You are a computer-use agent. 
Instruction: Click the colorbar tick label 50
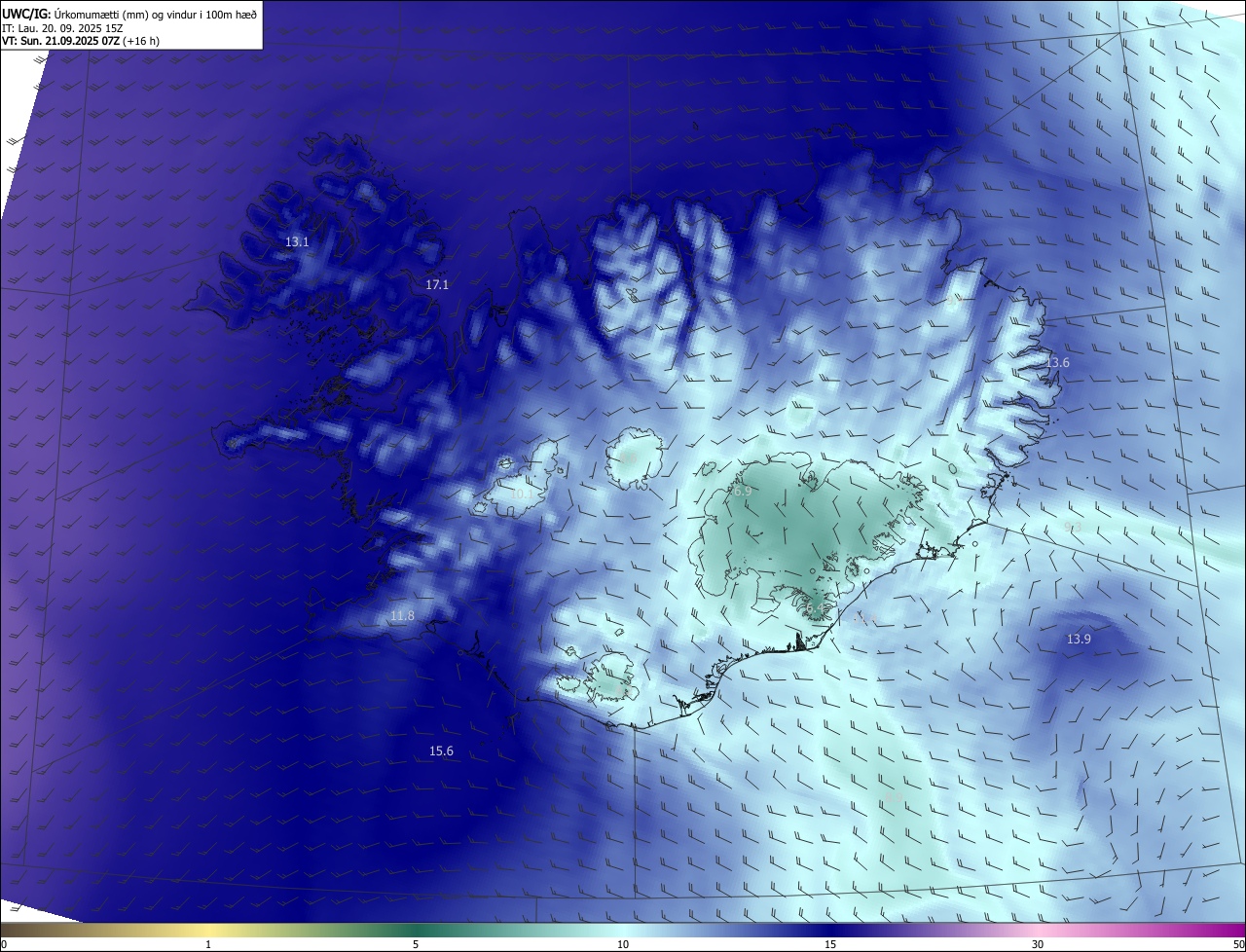click(1238, 945)
